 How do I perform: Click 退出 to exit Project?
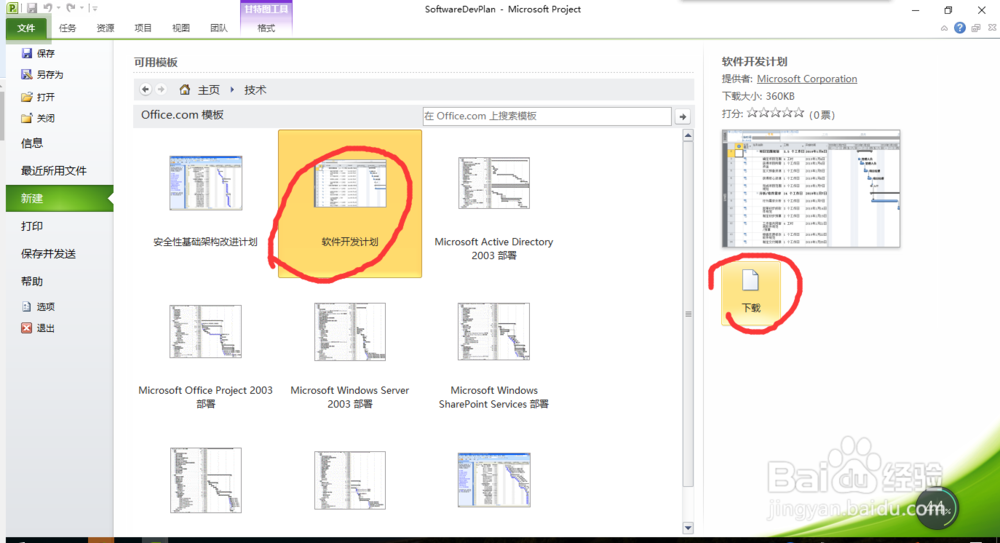pyautogui.click(x=38, y=328)
